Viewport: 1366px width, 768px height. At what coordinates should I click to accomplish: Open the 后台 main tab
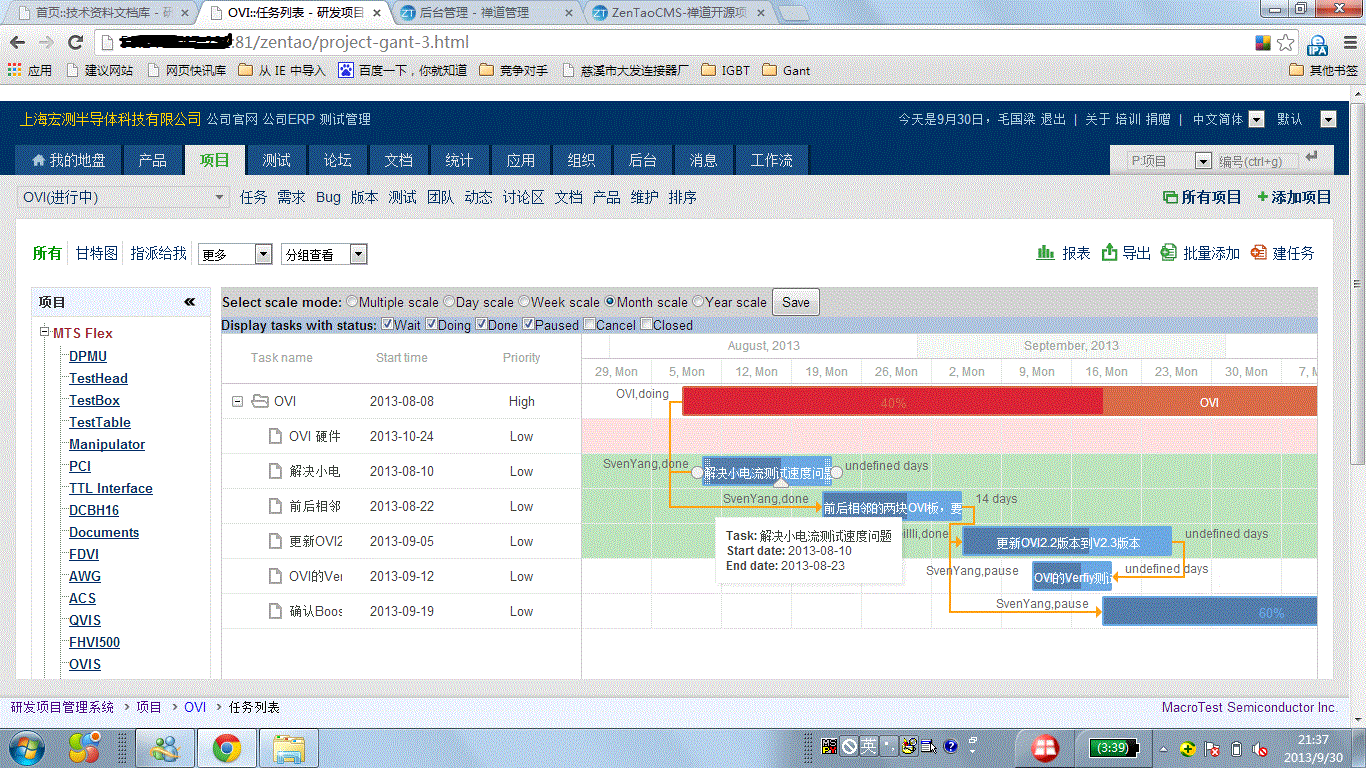643,160
